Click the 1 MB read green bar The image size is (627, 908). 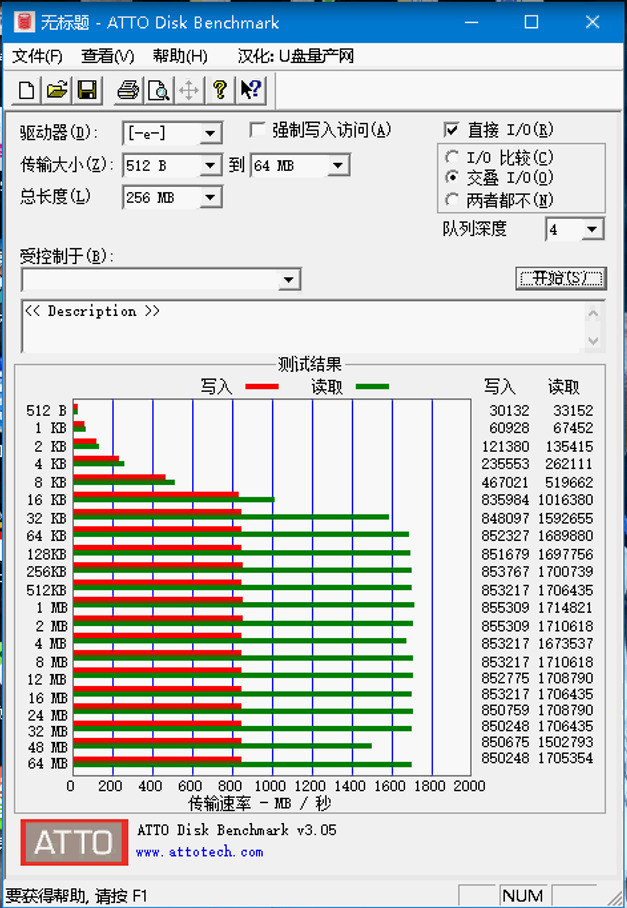coord(244,605)
